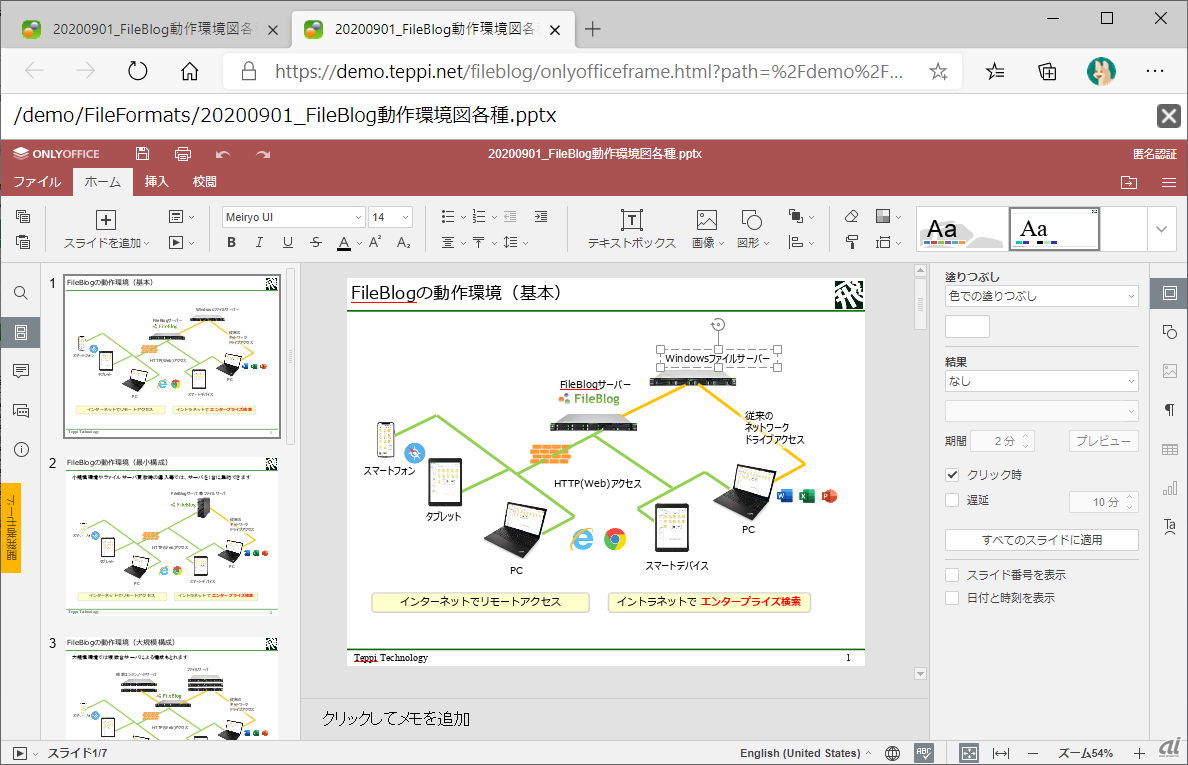This screenshot has height=765, width=1188.
Task: Click the Print icon
Action: pyautogui.click(x=183, y=154)
